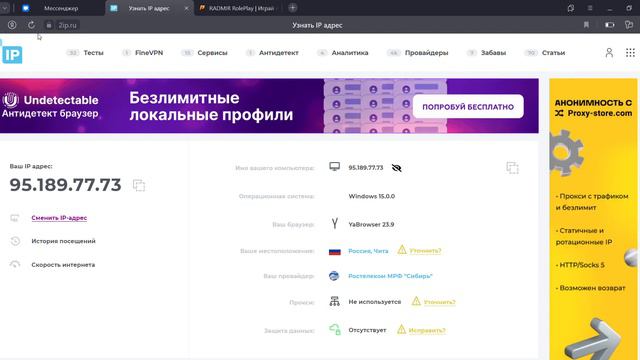Open the browser back/account round icon

tap(12, 25)
